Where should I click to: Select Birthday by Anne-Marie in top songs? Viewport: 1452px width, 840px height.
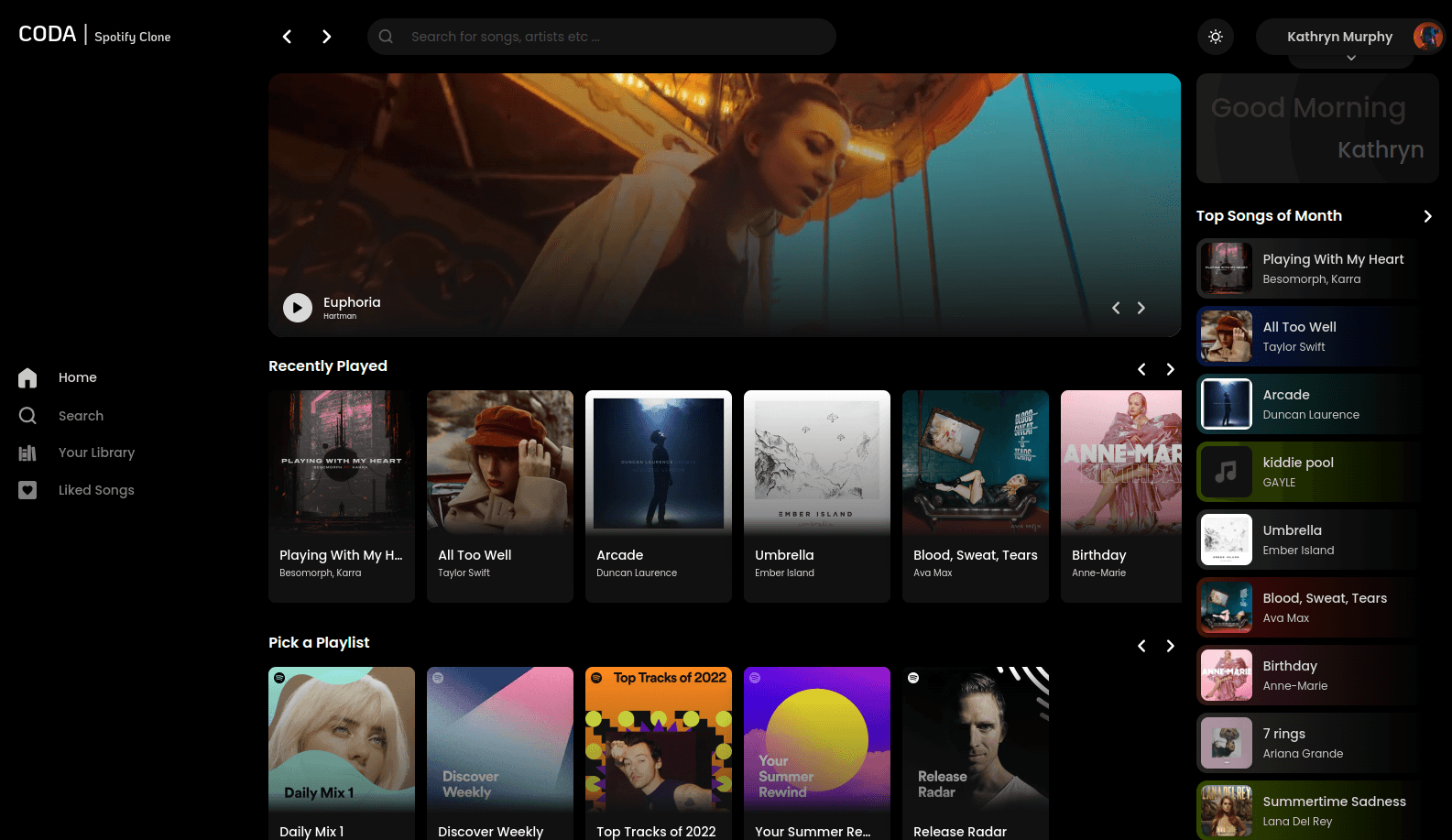click(x=1317, y=675)
